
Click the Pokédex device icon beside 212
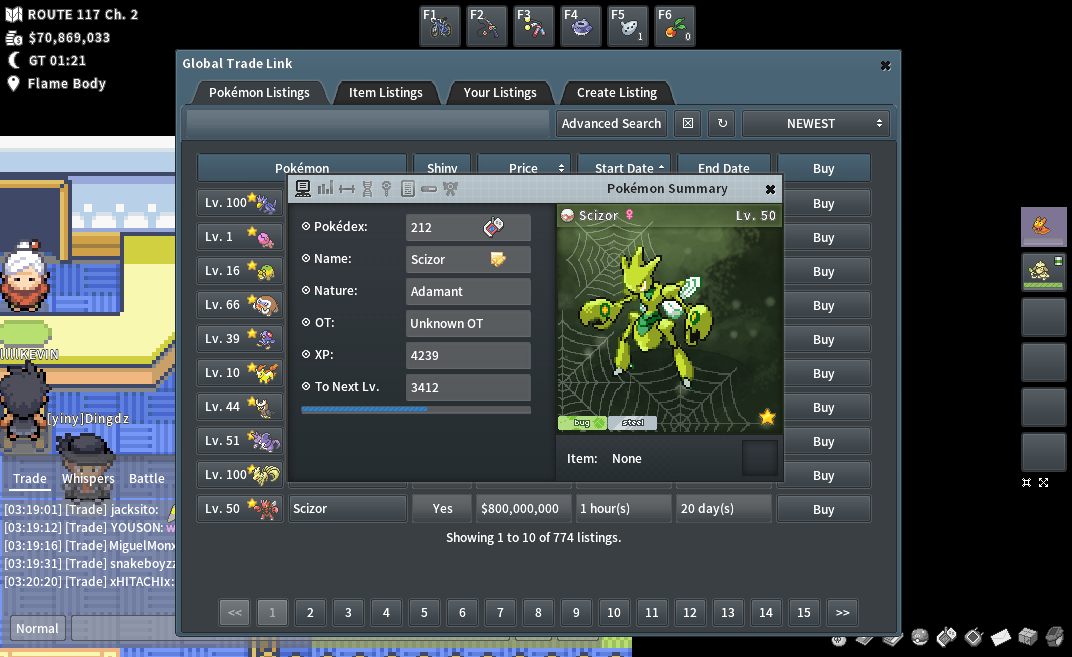[x=493, y=227]
